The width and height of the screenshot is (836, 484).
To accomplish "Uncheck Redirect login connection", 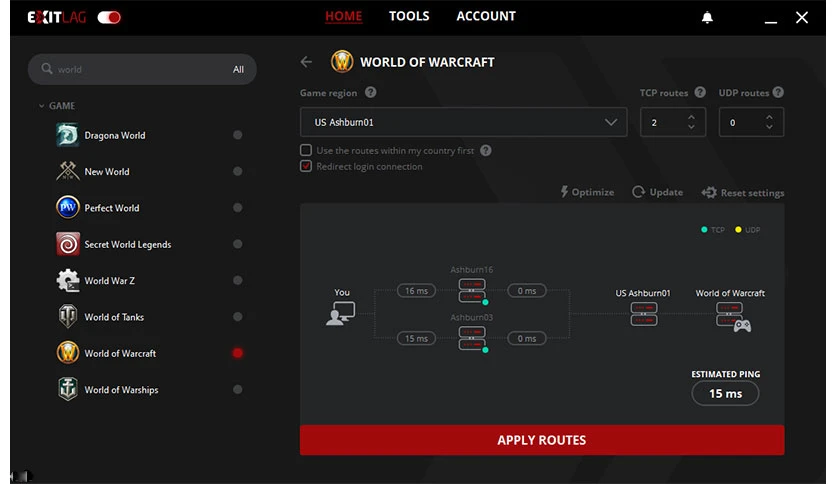I will [306, 166].
